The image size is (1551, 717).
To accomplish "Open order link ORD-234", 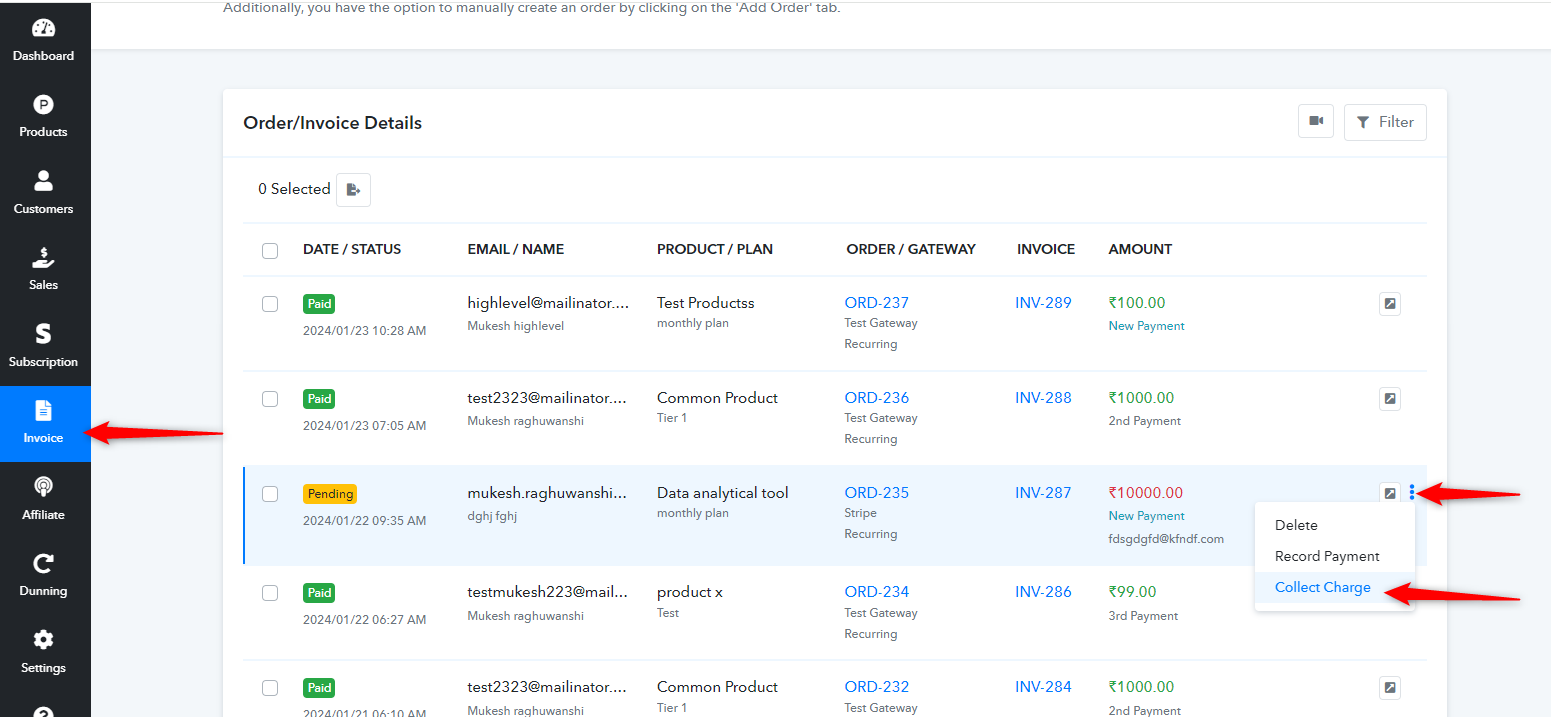I will (877, 591).
